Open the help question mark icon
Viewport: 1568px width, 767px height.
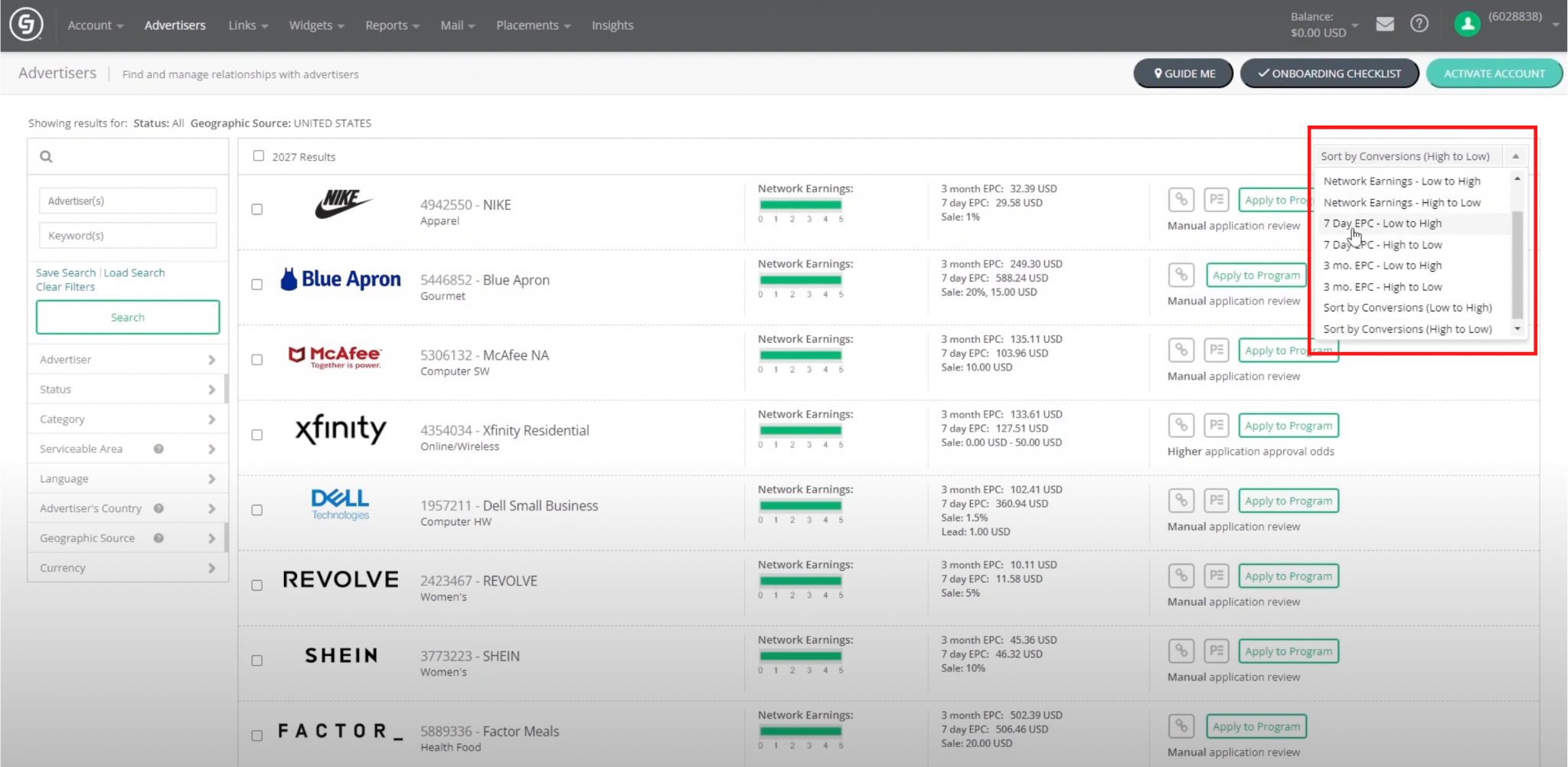(x=1419, y=24)
